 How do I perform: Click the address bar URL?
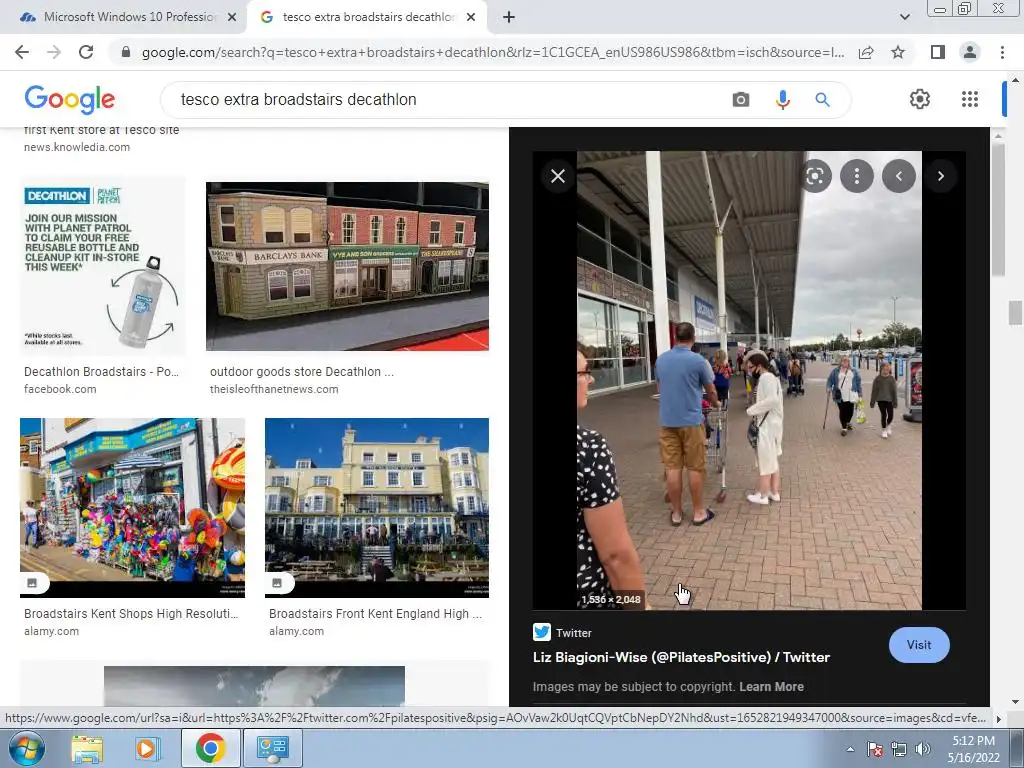pyautogui.click(x=492, y=52)
